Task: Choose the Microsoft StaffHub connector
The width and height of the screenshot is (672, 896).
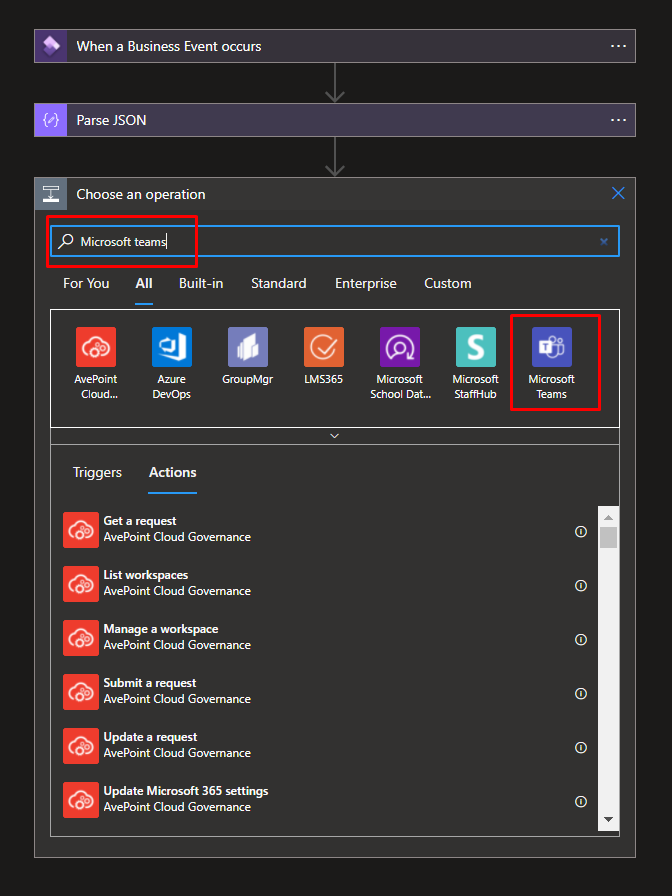Action: [475, 363]
